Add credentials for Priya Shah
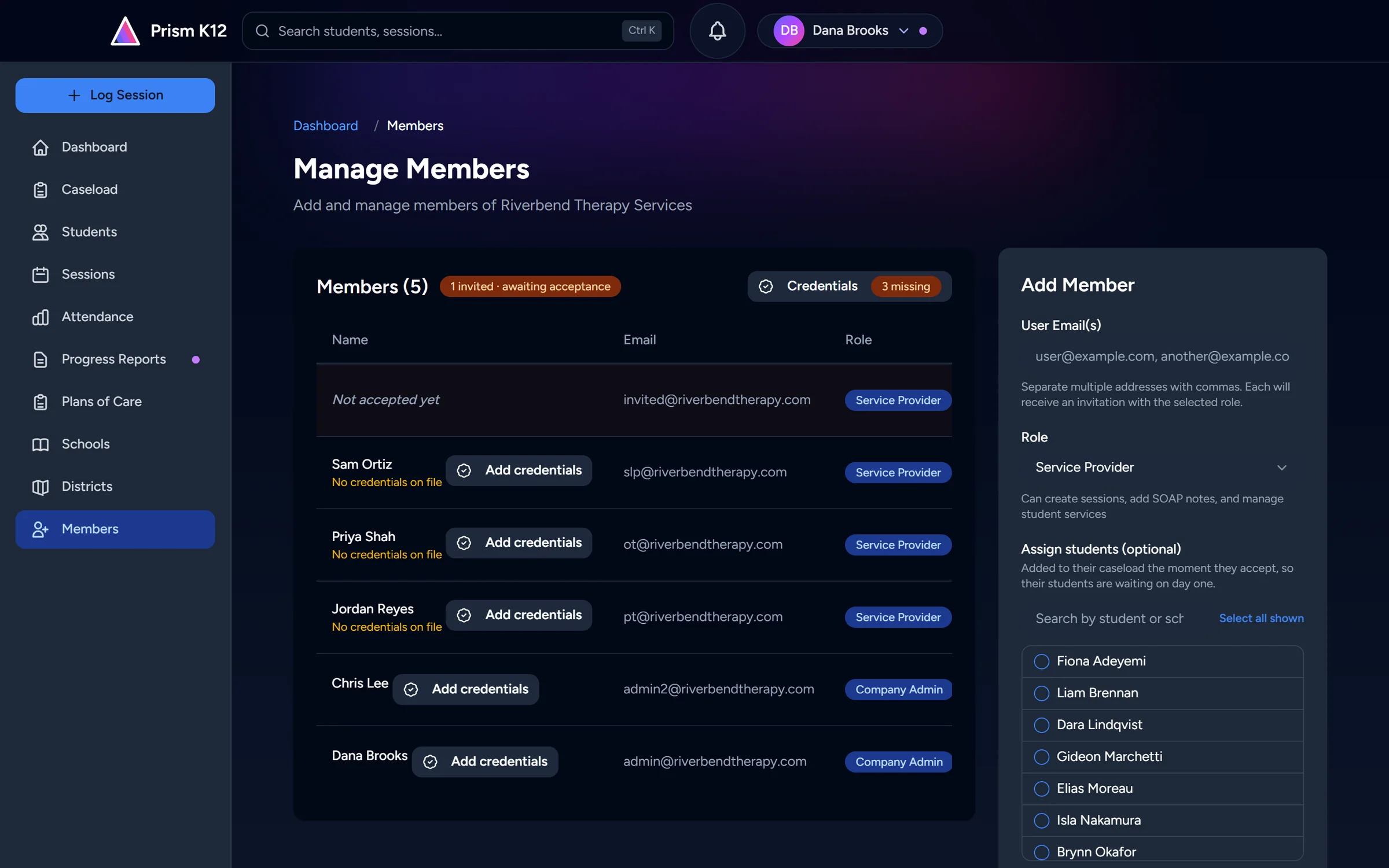The image size is (1389, 868). click(x=519, y=543)
